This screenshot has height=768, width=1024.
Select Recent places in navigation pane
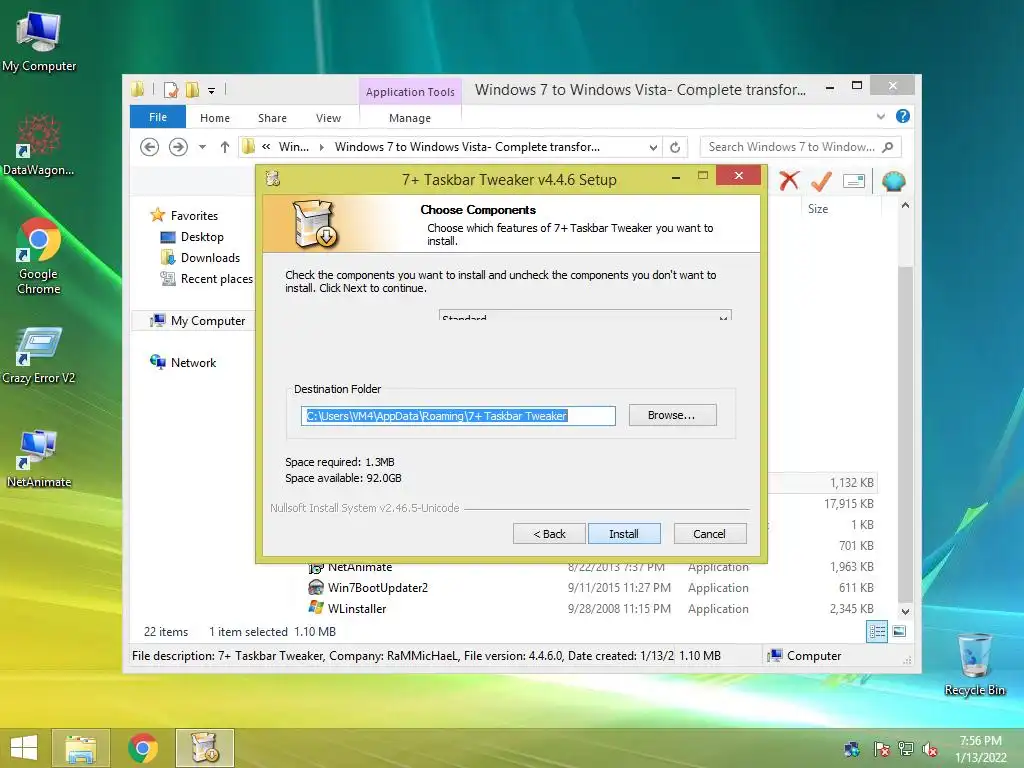[x=216, y=279]
